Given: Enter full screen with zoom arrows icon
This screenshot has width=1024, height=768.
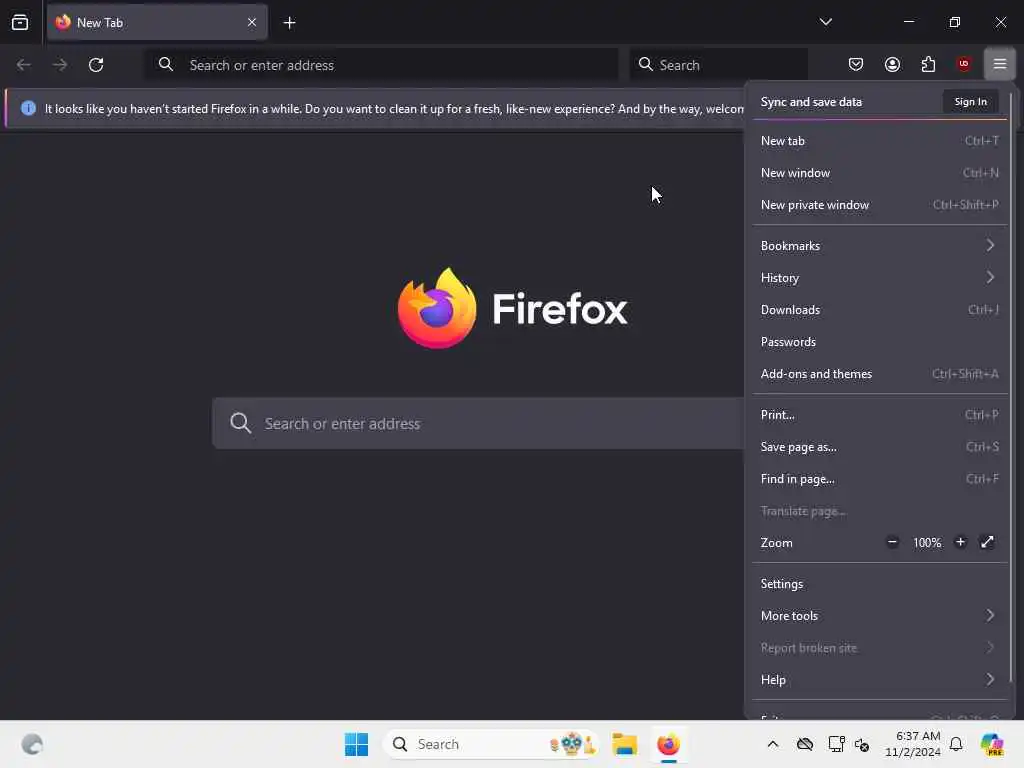Looking at the screenshot, I should (987, 542).
